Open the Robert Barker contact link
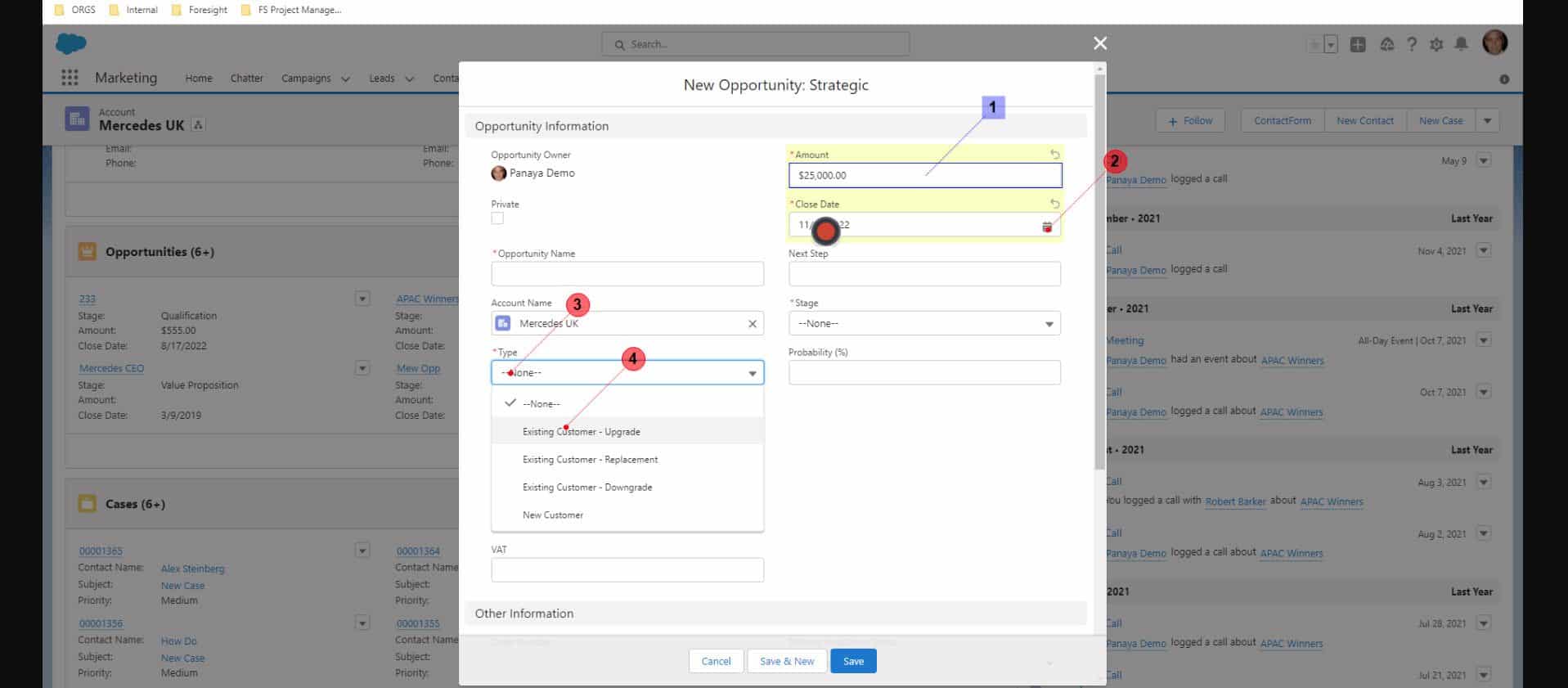The image size is (1568, 688). tap(1235, 501)
